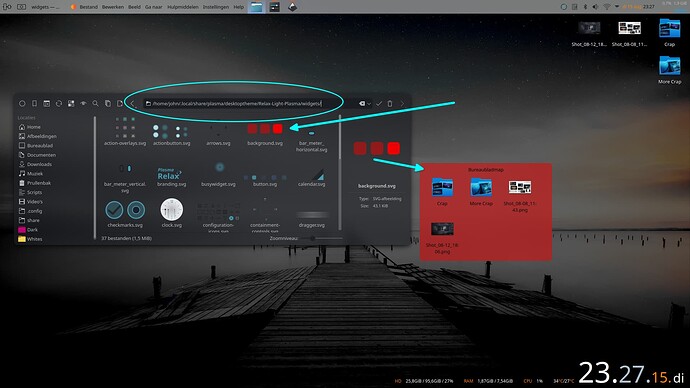Click the background.svg preview in info panel
Viewport: 690px width, 388px height.
point(377,148)
